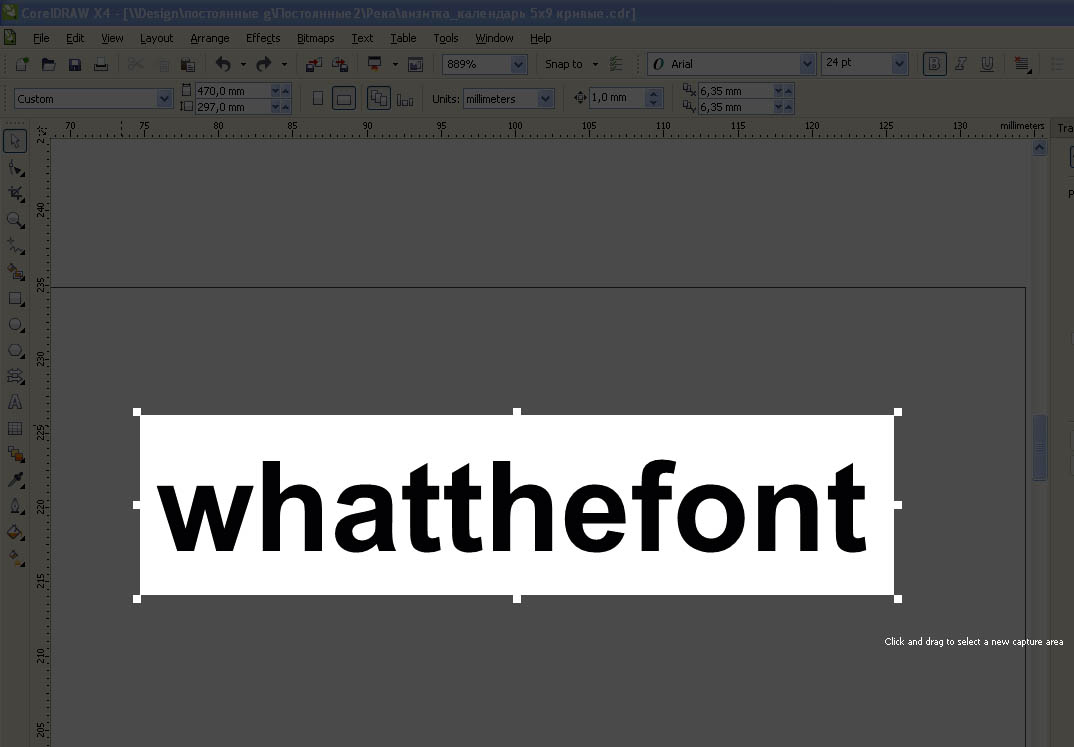Set page to Landscape orientation

click(344, 99)
